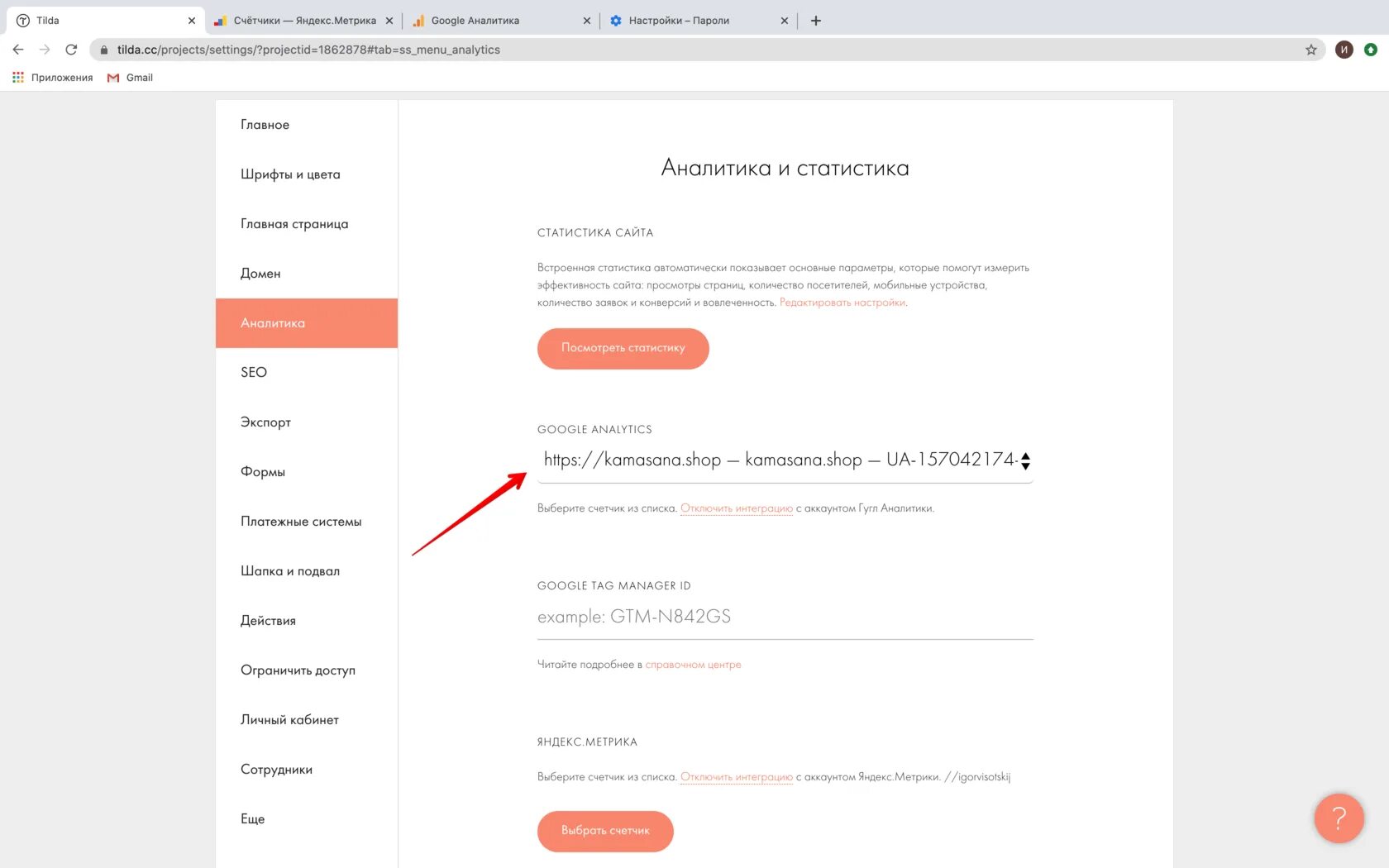Open справочном центре link
Screen dimensions: 1389x868
coord(693,665)
